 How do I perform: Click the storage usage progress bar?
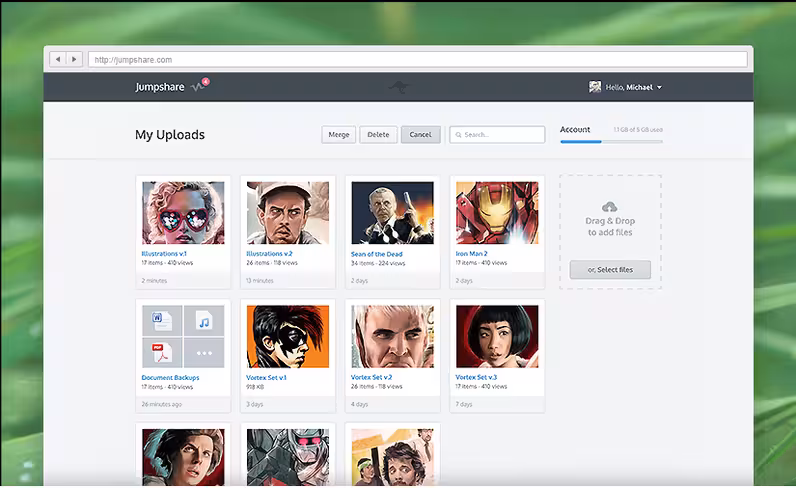(611, 142)
